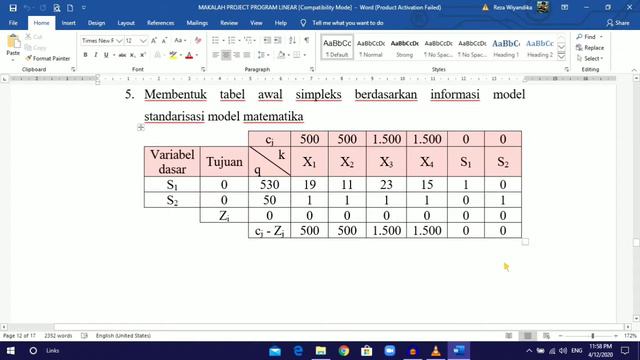Toggle Bold formatting

tap(85, 55)
